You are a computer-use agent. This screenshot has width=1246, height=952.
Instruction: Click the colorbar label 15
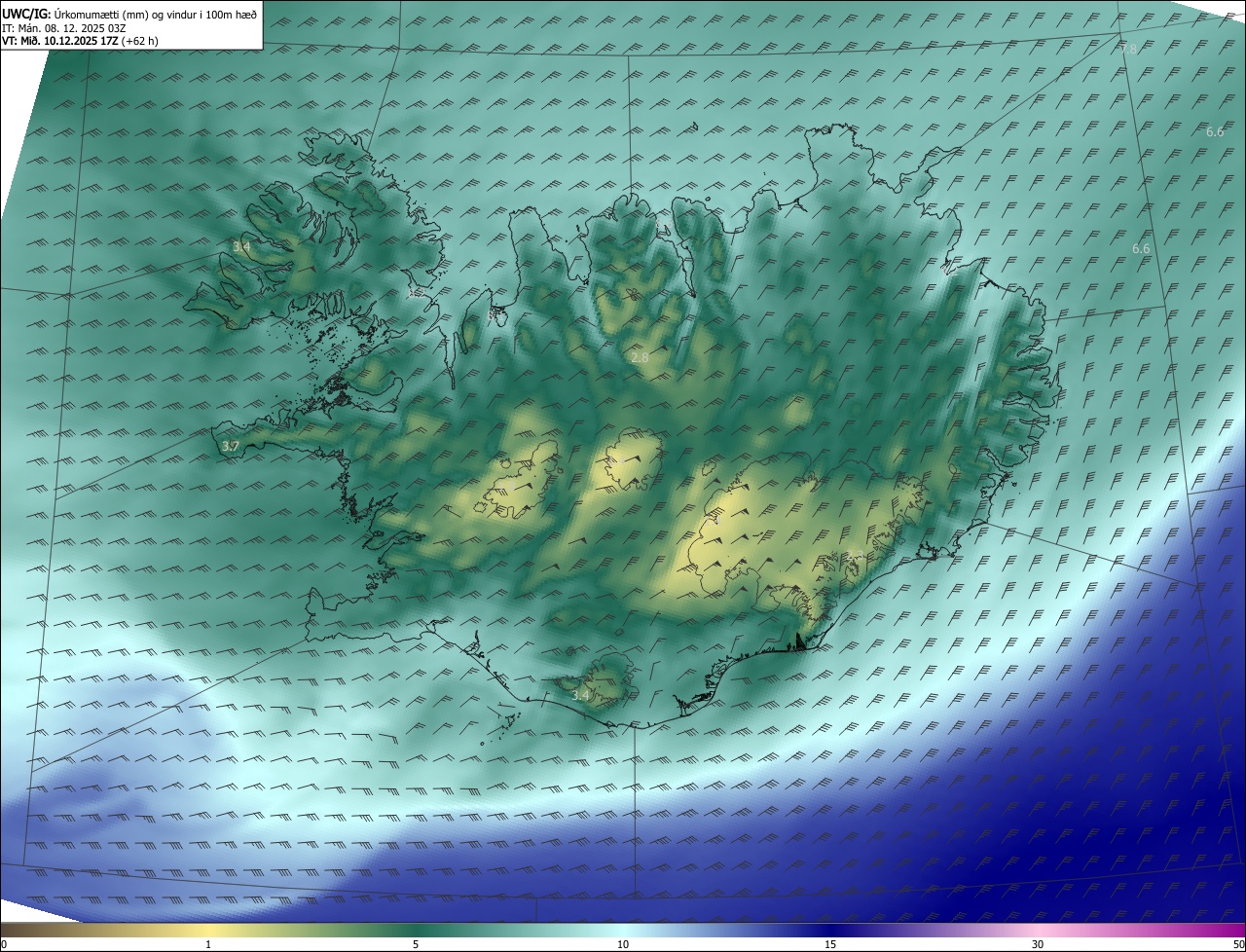(x=830, y=944)
